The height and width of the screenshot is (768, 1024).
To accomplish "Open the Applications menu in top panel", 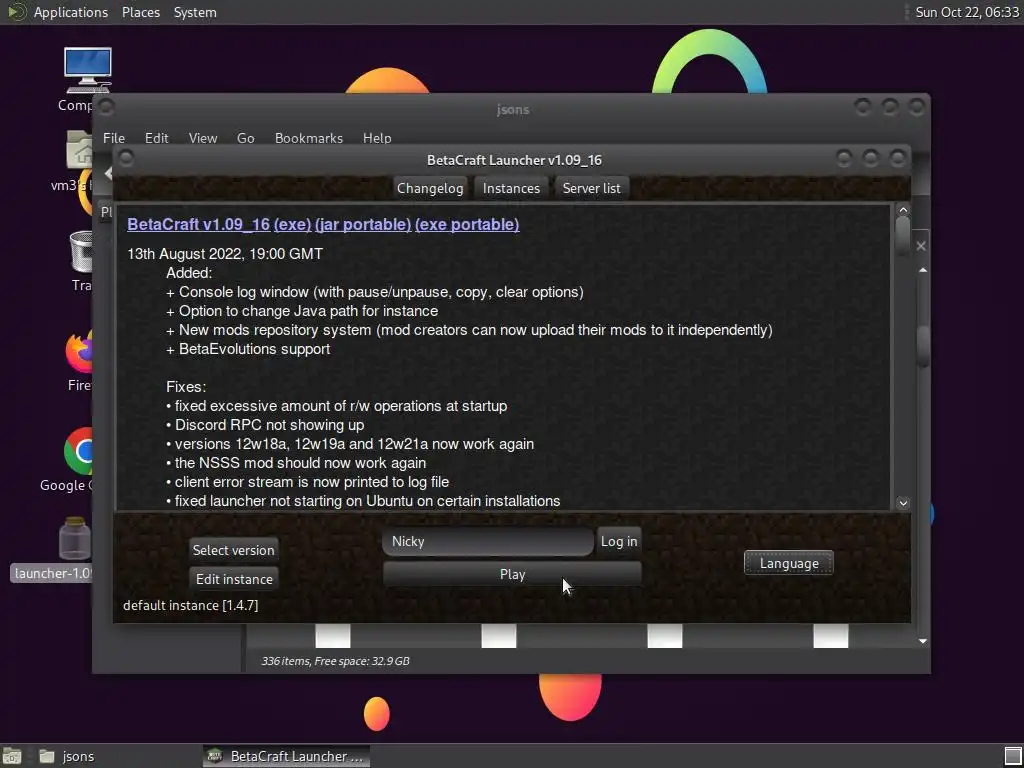I will tap(71, 12).
